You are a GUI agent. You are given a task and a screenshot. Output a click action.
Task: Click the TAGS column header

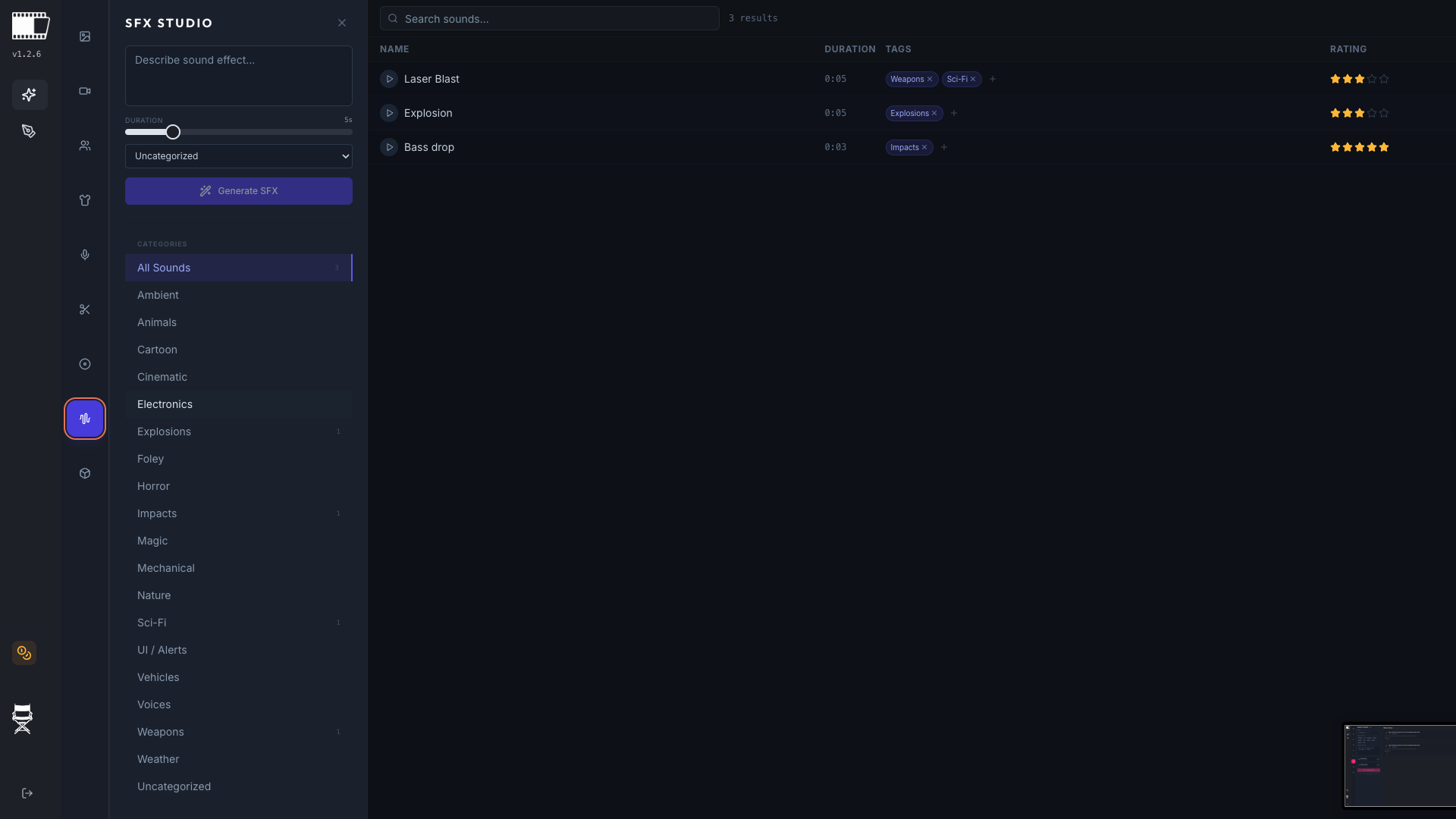pos(899,49)
